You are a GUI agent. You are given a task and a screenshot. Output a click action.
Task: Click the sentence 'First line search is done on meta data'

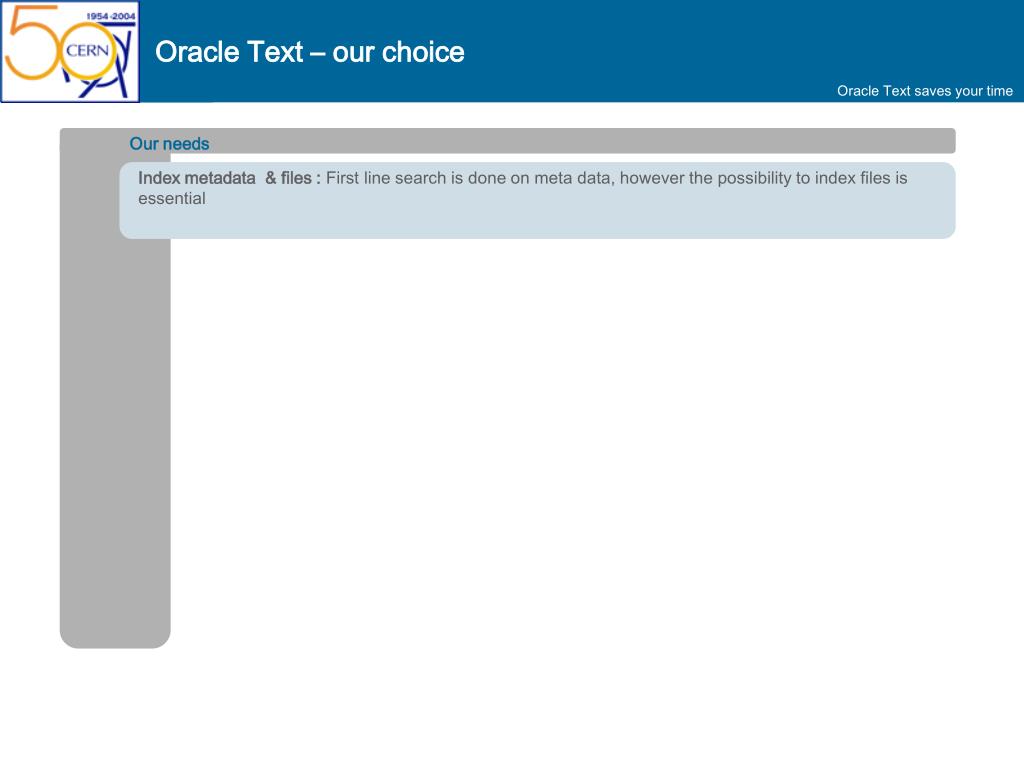[x=470, y=178]
